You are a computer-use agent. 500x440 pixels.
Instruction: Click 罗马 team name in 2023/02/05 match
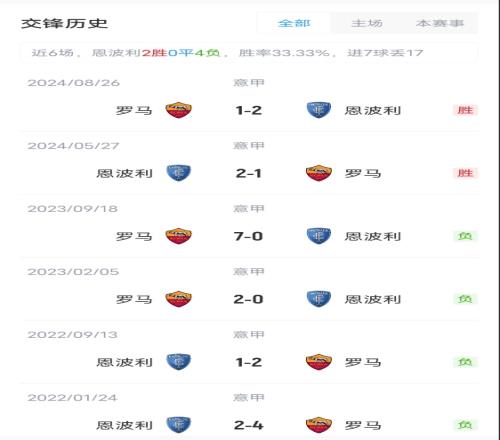[x=134, y=299]
